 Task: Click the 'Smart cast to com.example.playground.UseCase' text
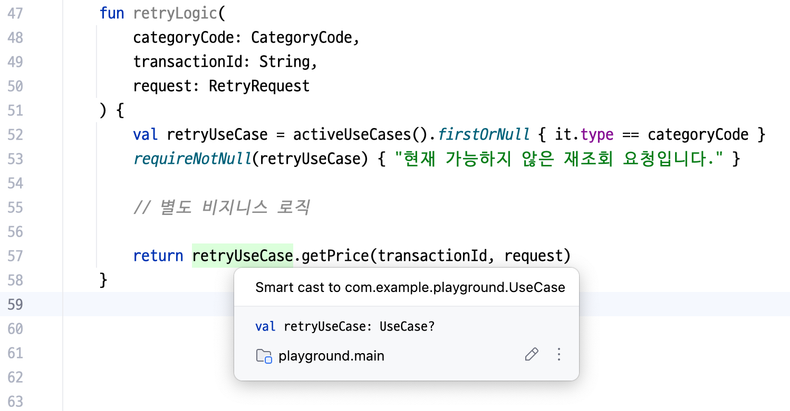tap(410, 288)
